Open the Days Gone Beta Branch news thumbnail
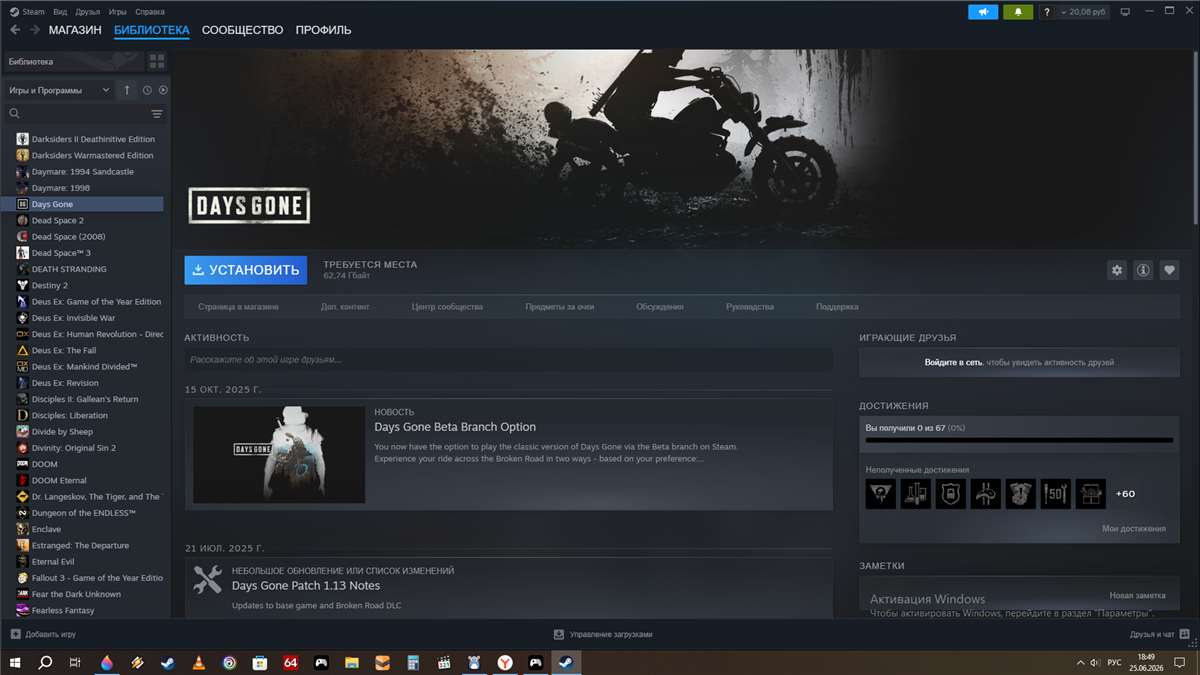The image size is (1200, 675). point(279,454)
